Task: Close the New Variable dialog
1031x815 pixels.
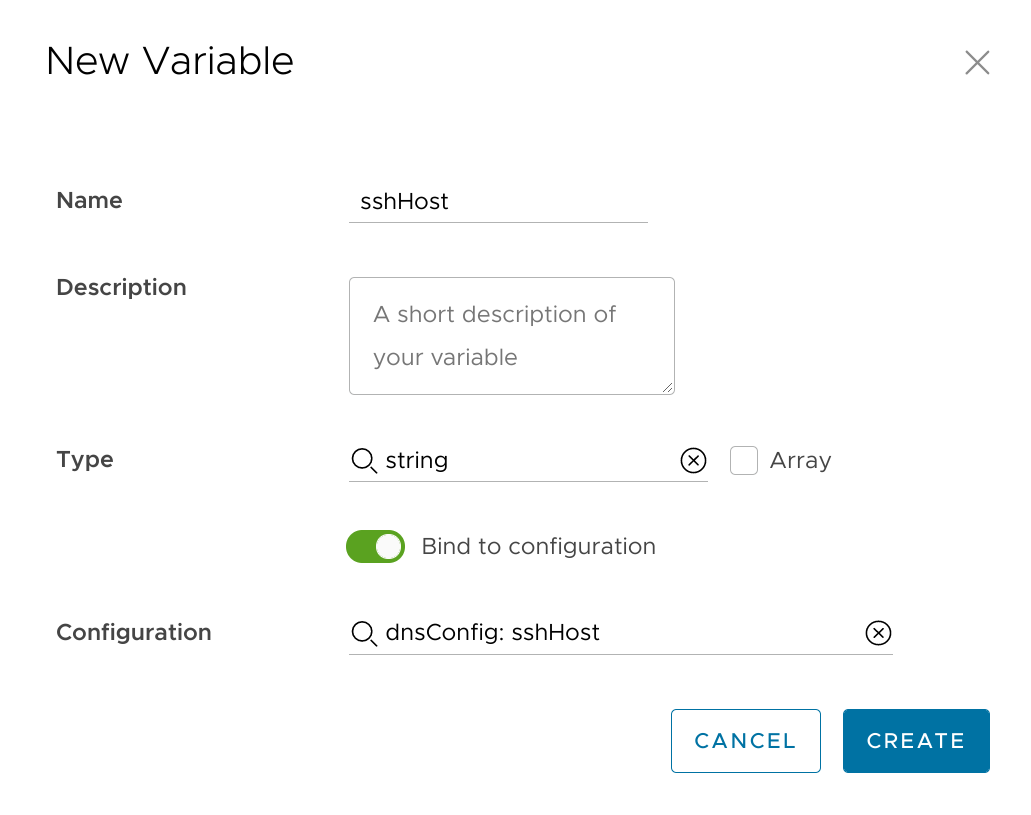Action: tap(976, 63)
